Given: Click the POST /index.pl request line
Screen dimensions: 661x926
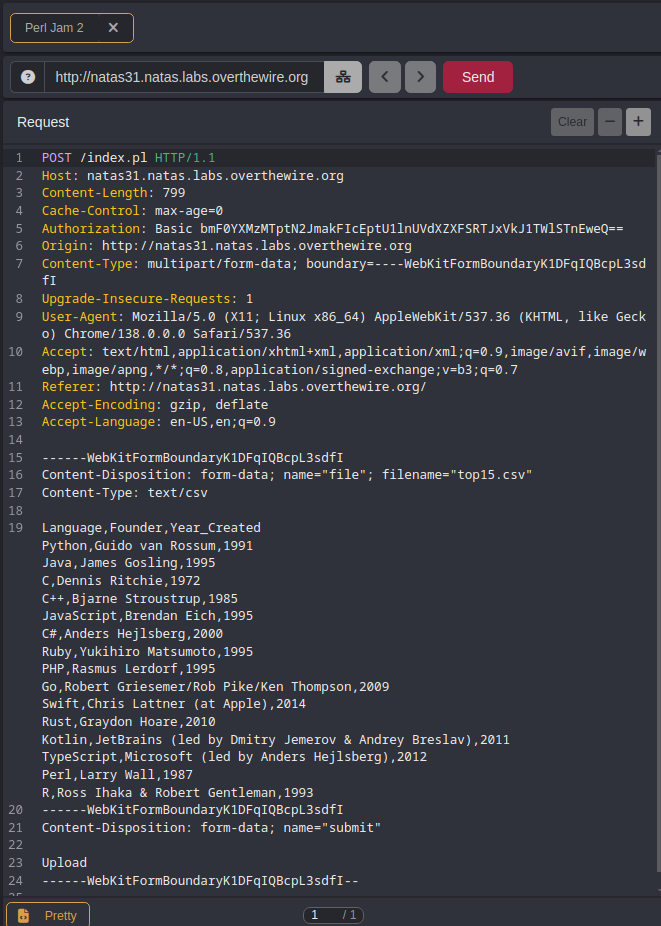Looking at the screenshot, I should coord(128,158).
